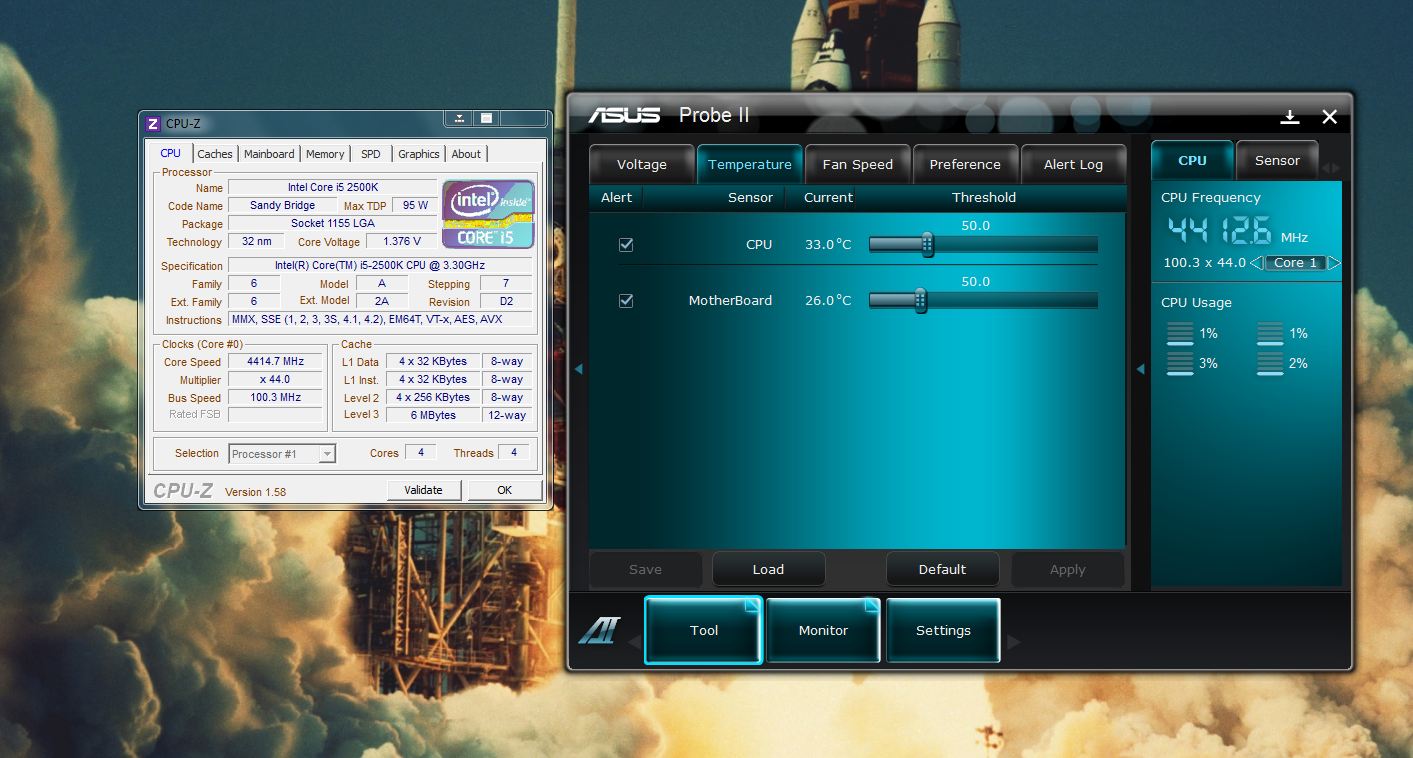1413x758 pixels.
Task: Open the Monitor menu button
Action: 823,630
